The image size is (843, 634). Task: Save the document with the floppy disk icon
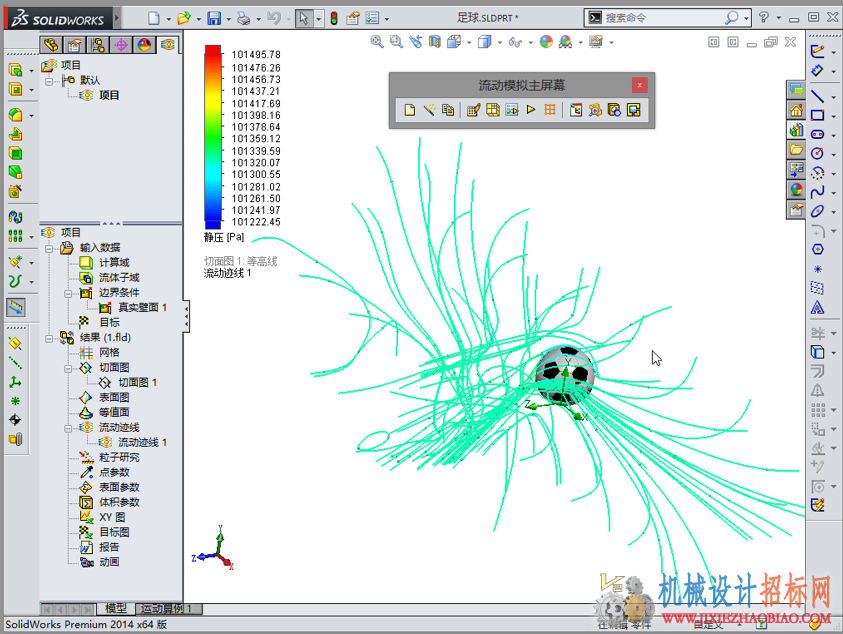click(214, 18)
